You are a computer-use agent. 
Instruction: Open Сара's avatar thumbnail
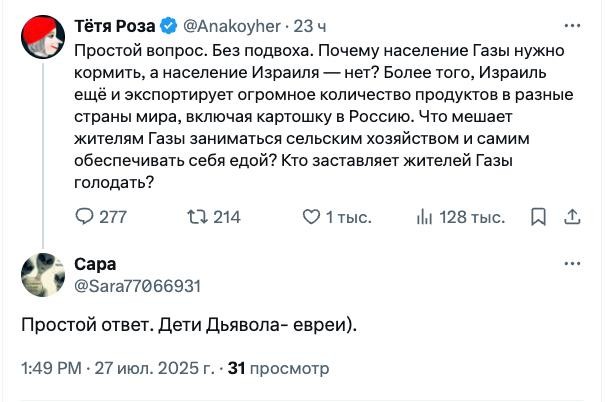[x=43, y=275]
